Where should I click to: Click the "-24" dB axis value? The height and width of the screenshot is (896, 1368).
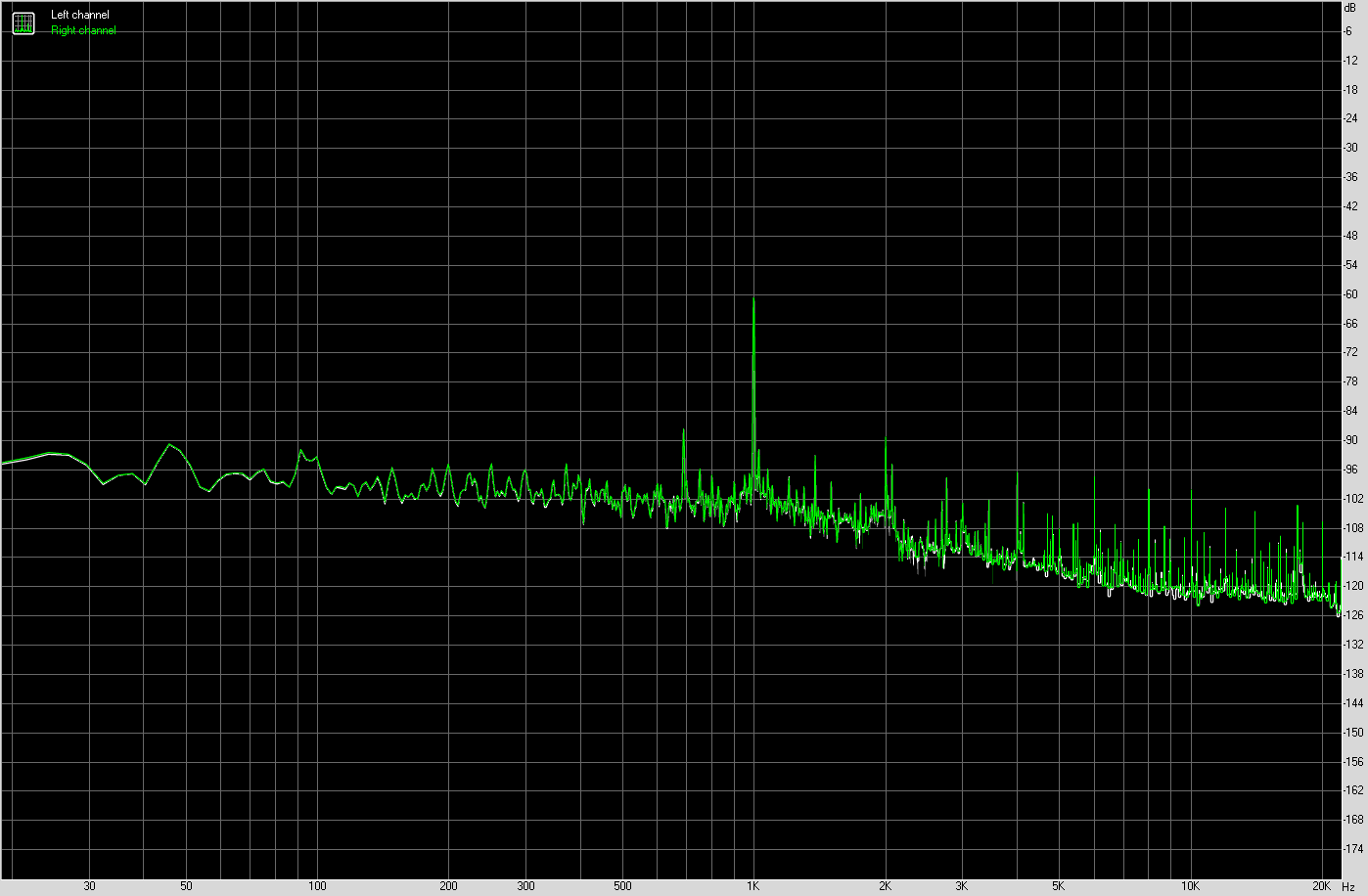tap(1350, 119)
